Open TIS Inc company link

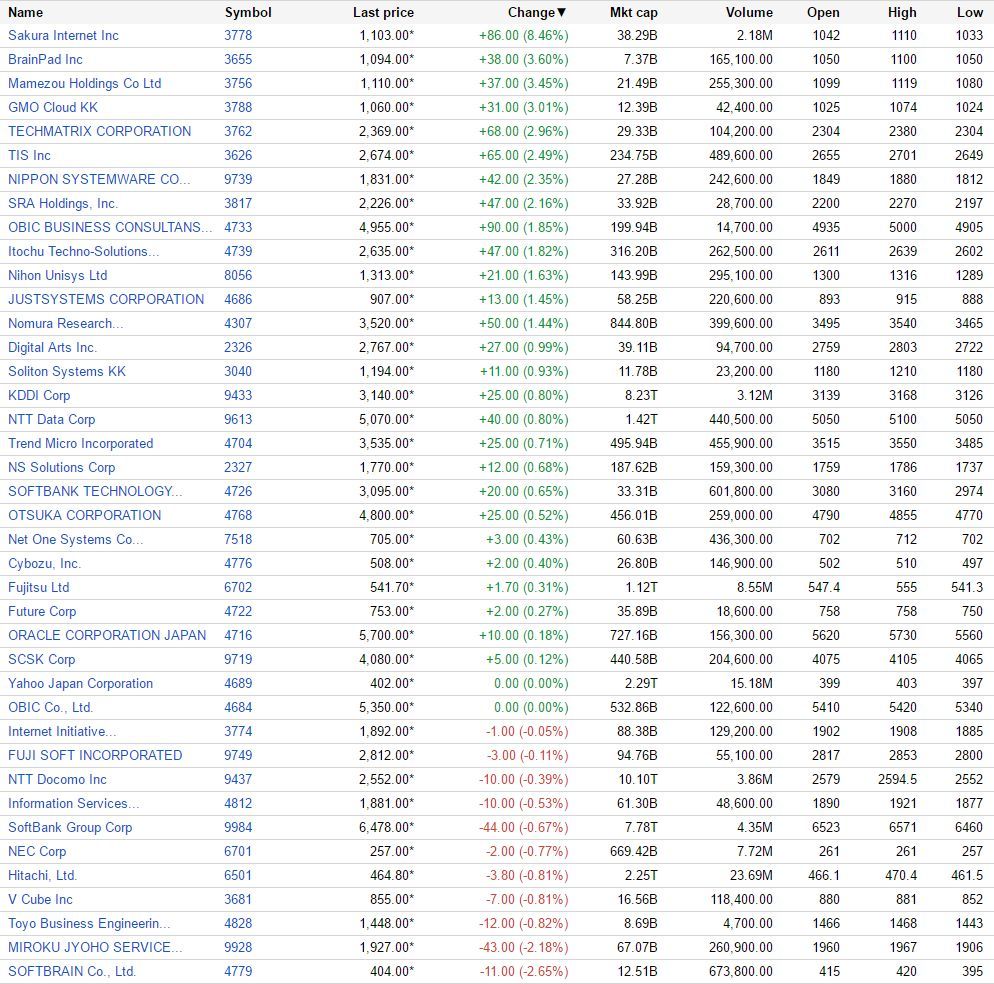pyautogui.click(x=29, y=155)
